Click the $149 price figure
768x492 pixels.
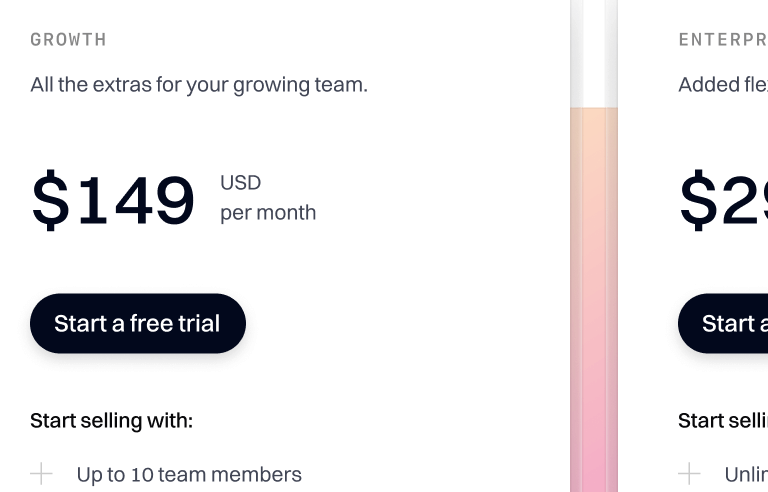pos(113,200)
